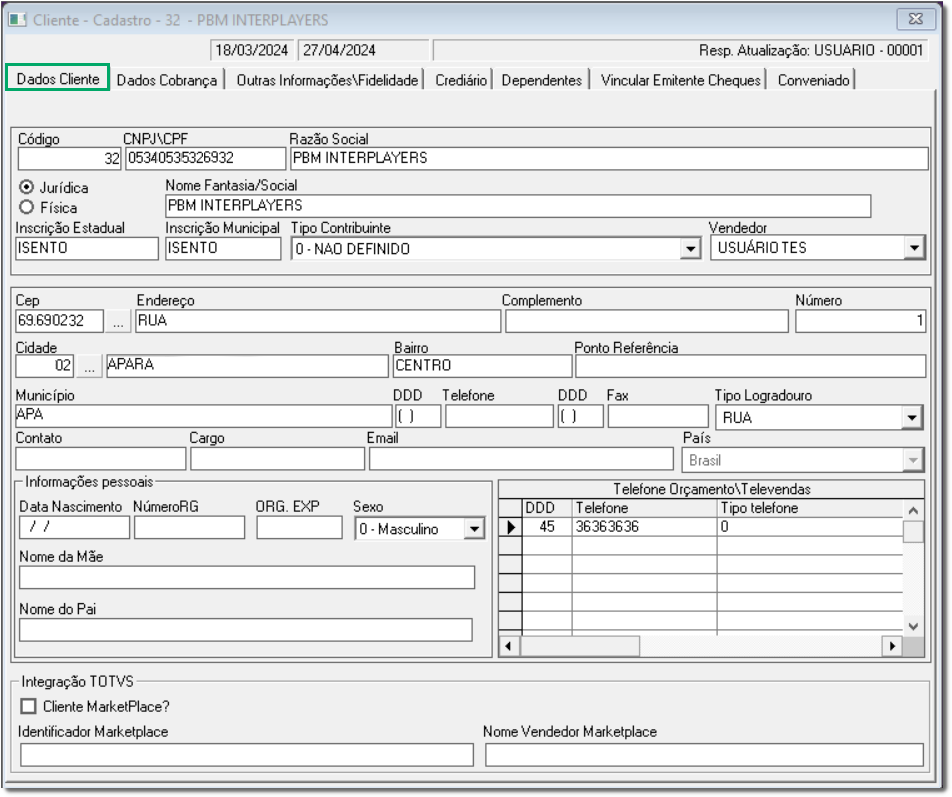The image size is (952, 797).
Task: Click the Cep lookup ellipsis button
Action: (x=118, y=320)
